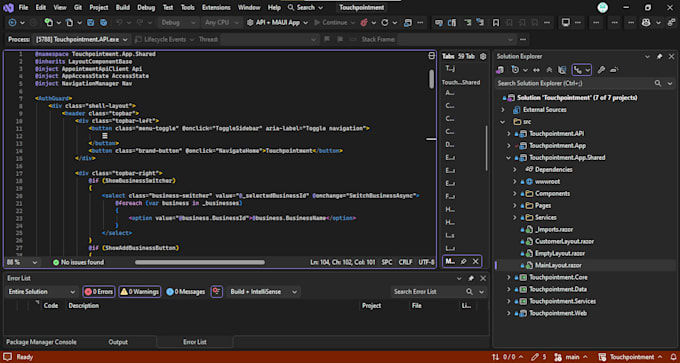Click the editor horizontal scrollbar
680x363 pixels.
199,262
